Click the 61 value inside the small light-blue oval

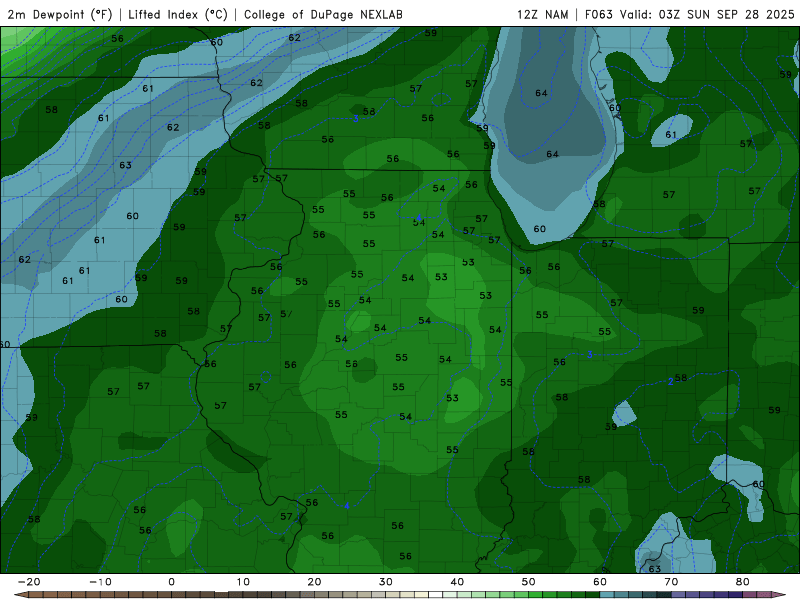(671, 135)
